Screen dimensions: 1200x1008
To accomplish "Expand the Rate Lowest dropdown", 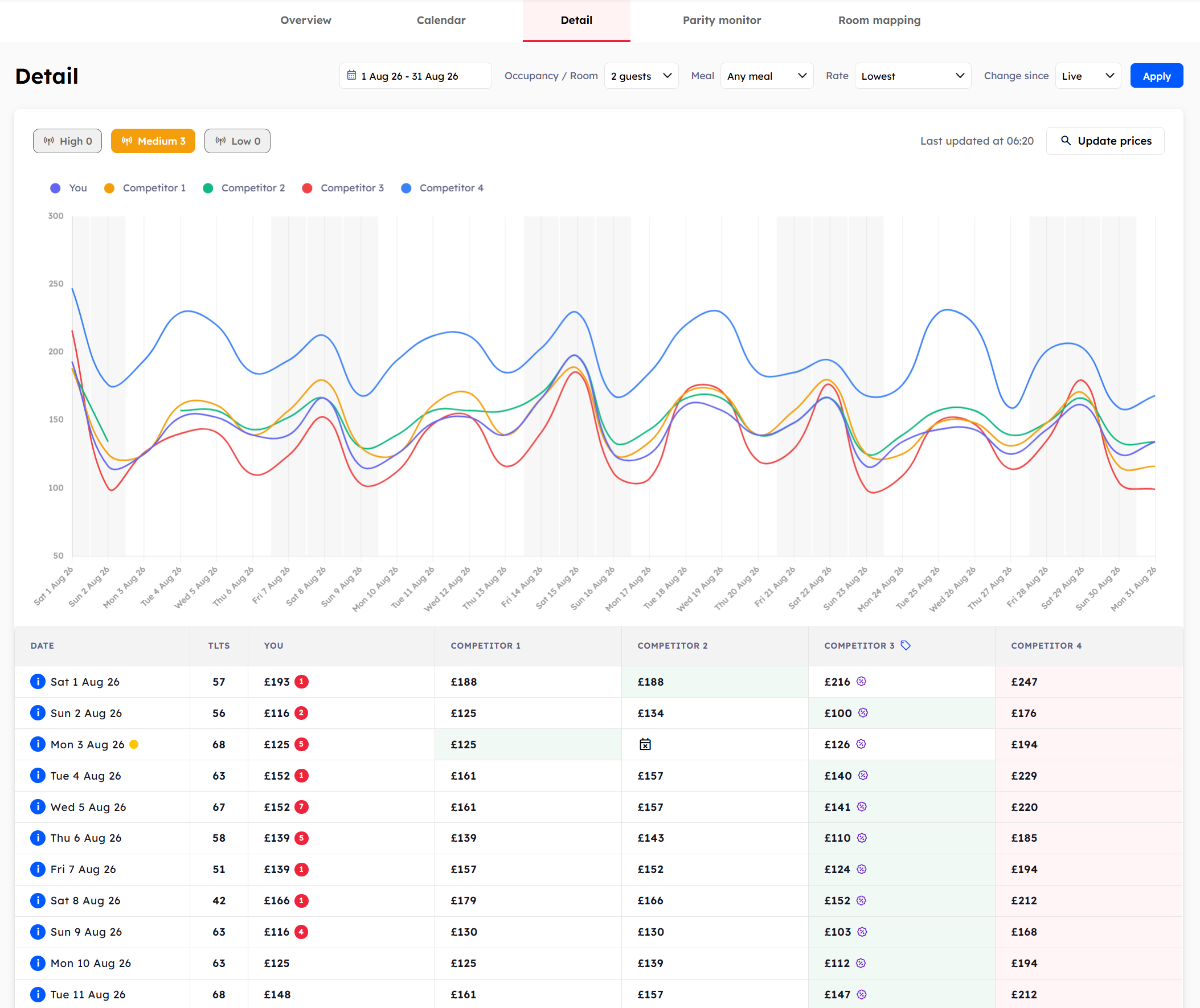I will (912, 76).
